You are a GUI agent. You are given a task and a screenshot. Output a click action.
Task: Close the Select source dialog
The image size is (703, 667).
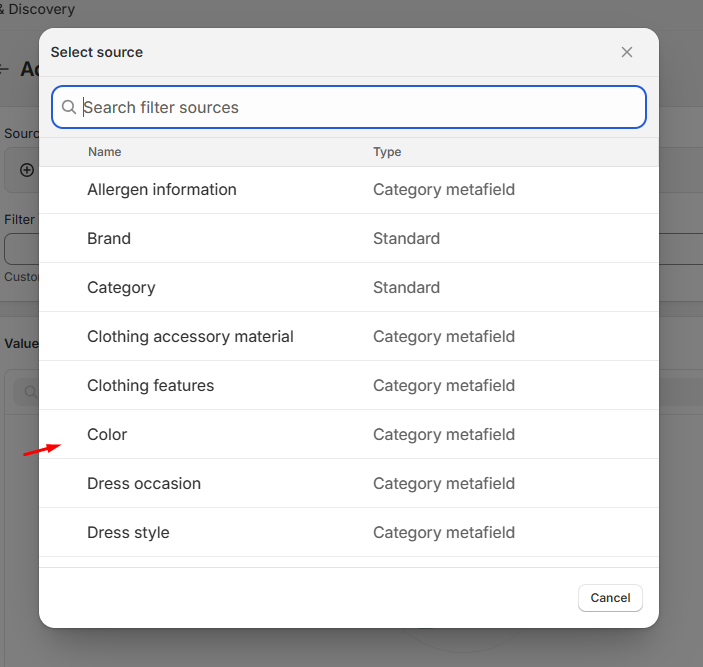pyautogui.click(x=627, y=52)
